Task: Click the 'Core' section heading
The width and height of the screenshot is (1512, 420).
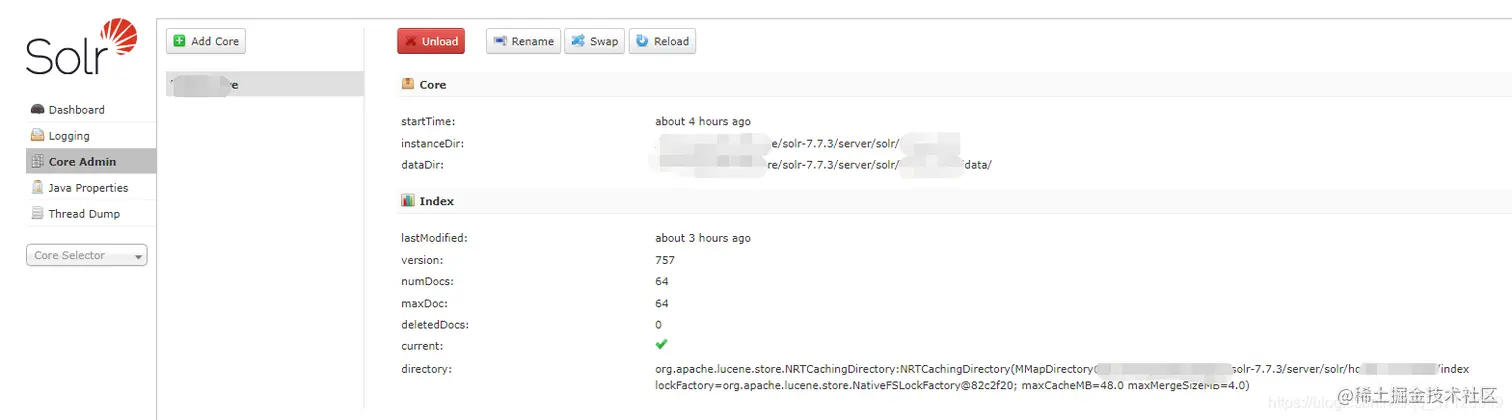Action: [x=433, y=85]
